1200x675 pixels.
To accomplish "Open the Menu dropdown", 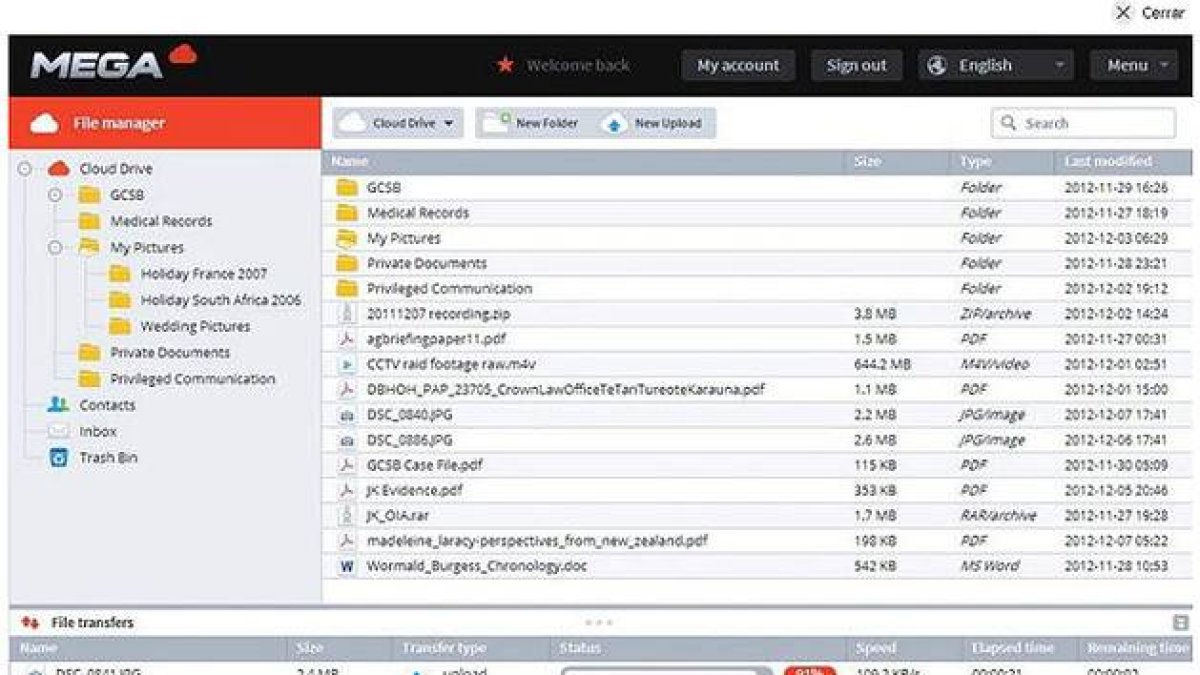I will click(x=1134, y=65).
